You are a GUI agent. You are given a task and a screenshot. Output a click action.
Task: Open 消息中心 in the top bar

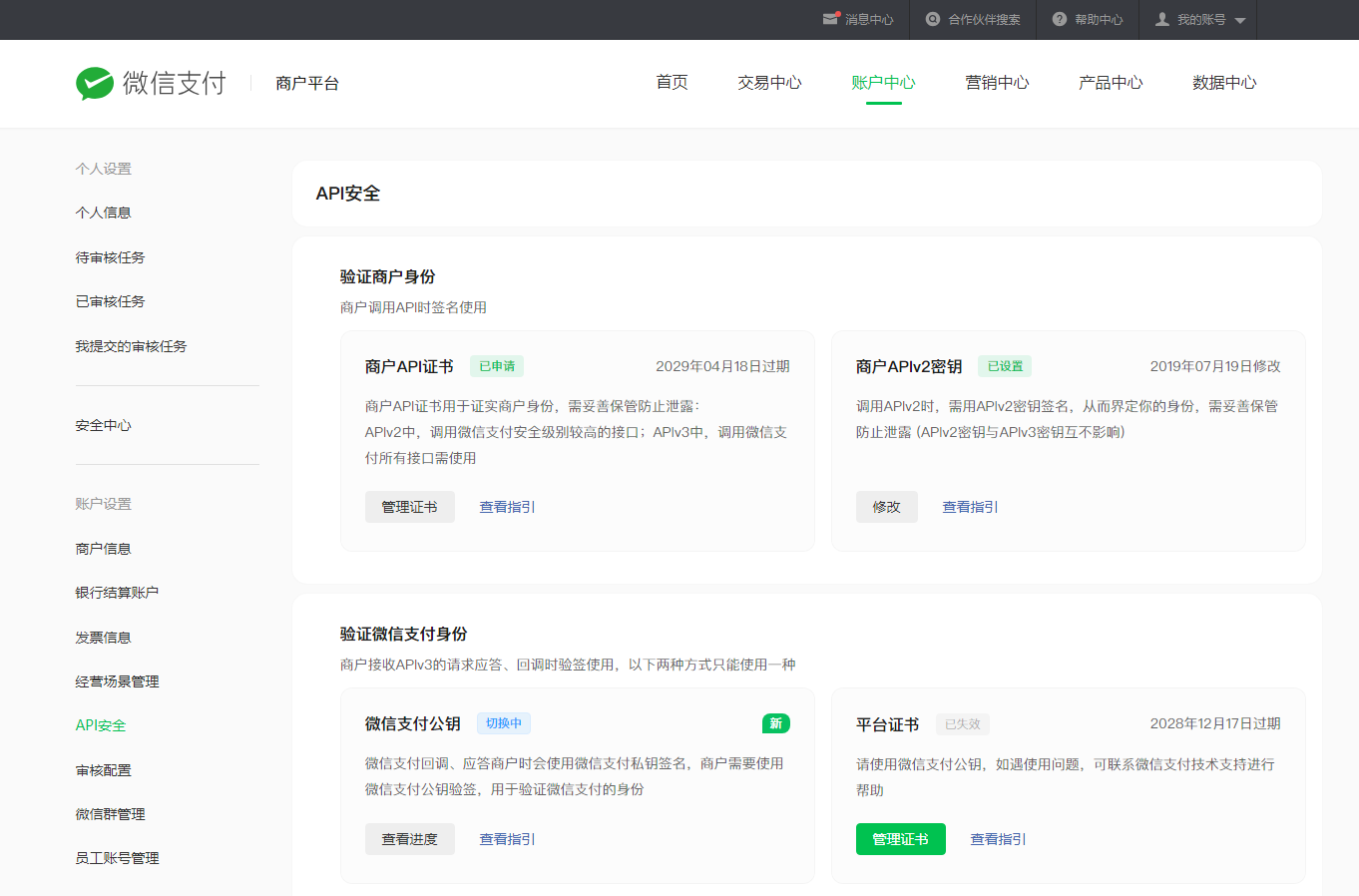[x=869, y=20]
